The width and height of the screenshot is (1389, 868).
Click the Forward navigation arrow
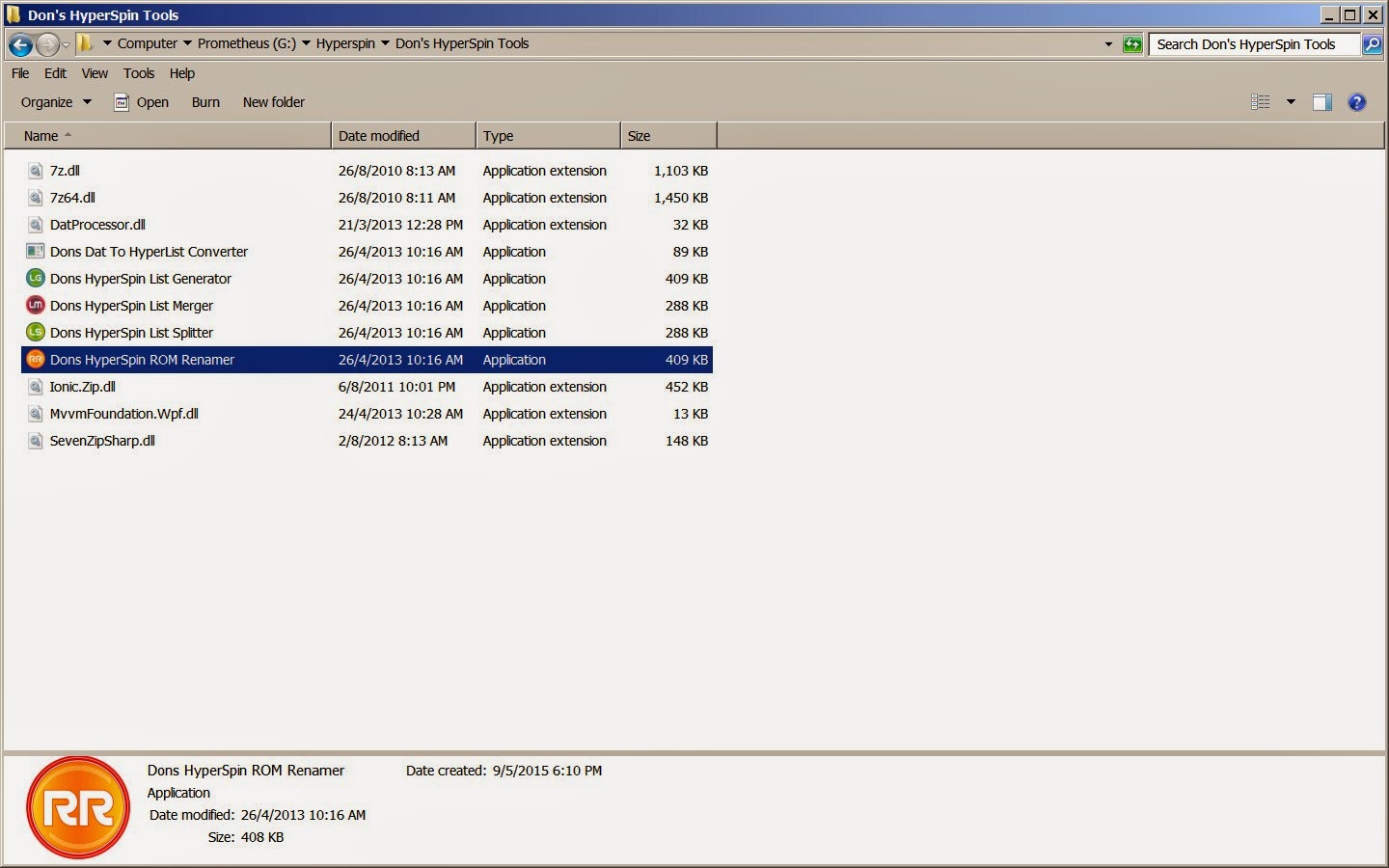click(x=47, y=44)
